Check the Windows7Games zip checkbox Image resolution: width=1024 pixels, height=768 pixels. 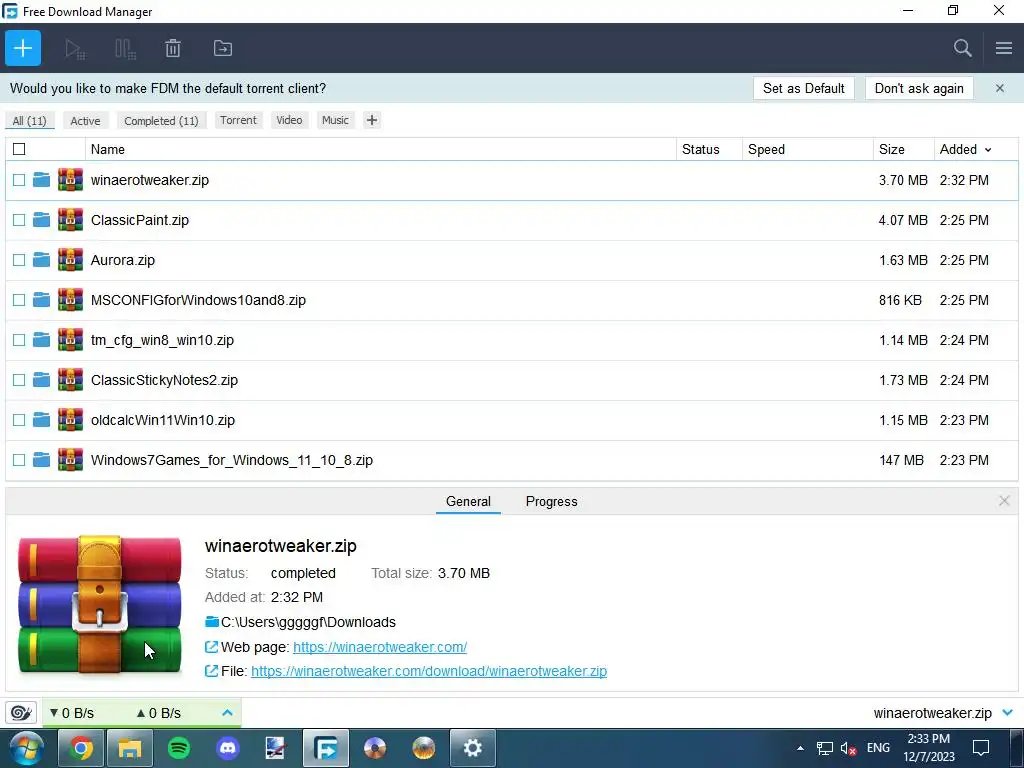coord(19,460)
